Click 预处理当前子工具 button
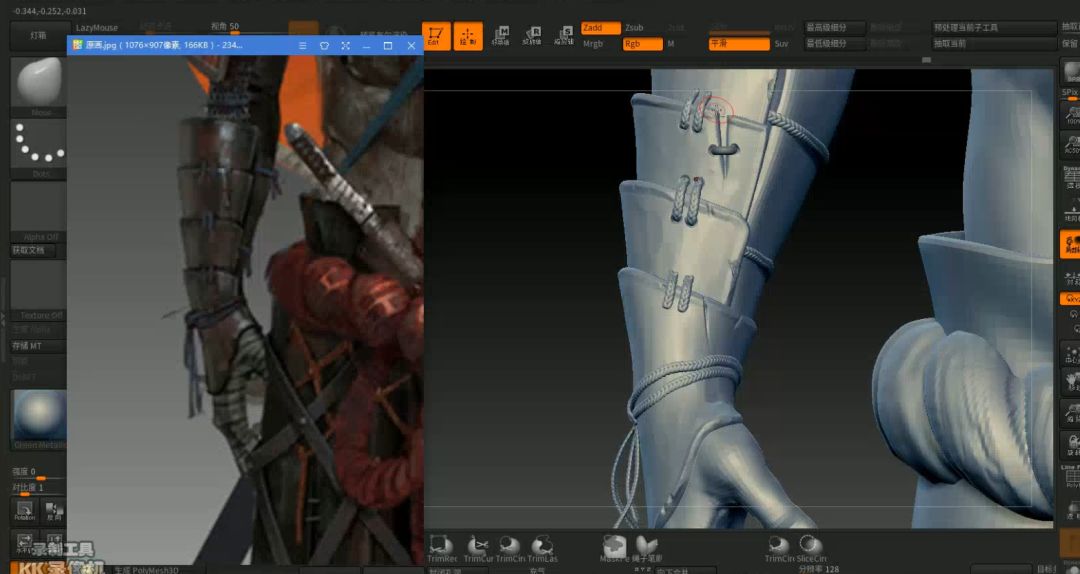The width and height of the screenshot is (1080, 574). 994,28
